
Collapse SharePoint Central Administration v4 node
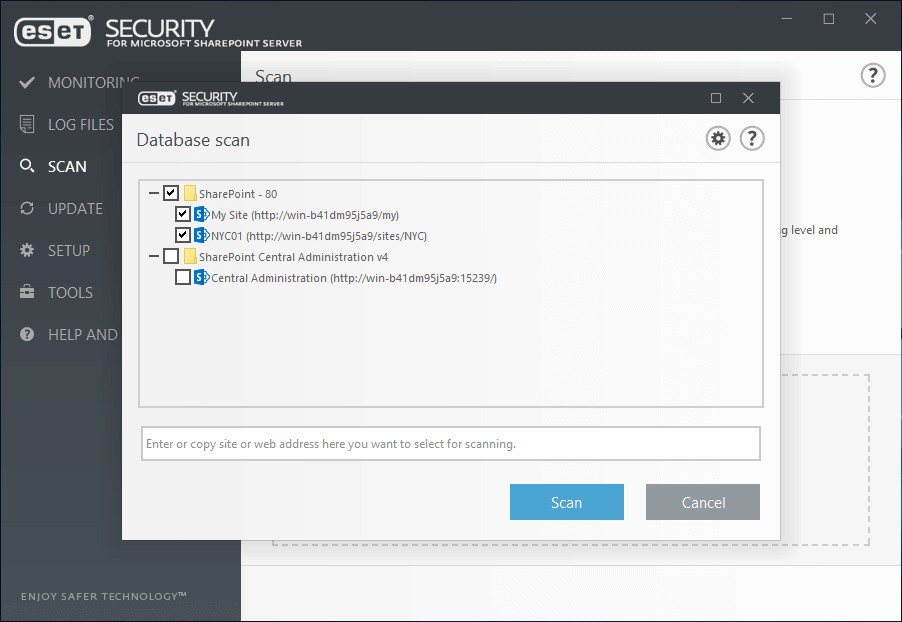(x=154, y=256)
